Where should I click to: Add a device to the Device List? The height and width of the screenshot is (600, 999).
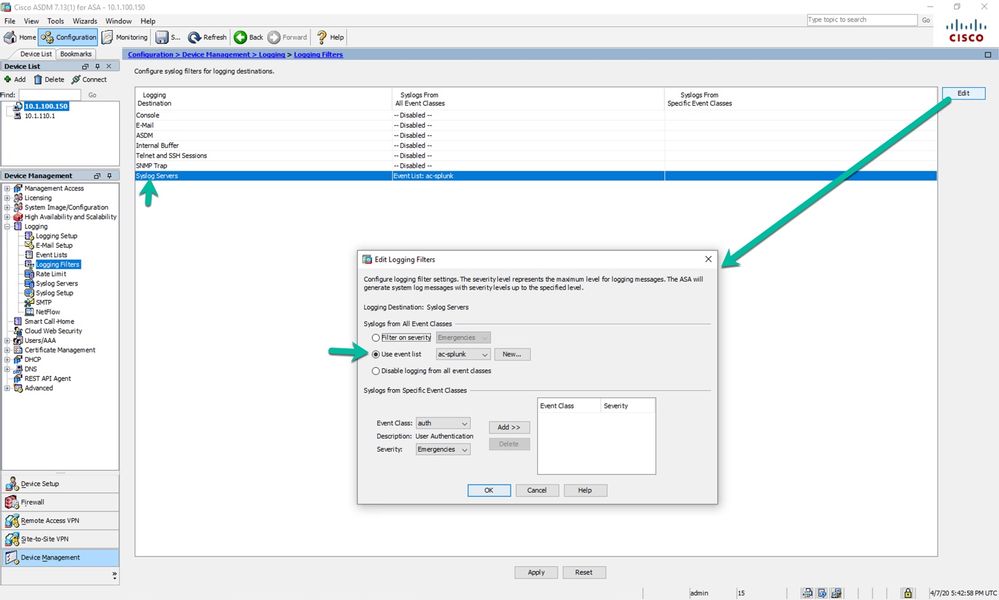tap(15, 80)
